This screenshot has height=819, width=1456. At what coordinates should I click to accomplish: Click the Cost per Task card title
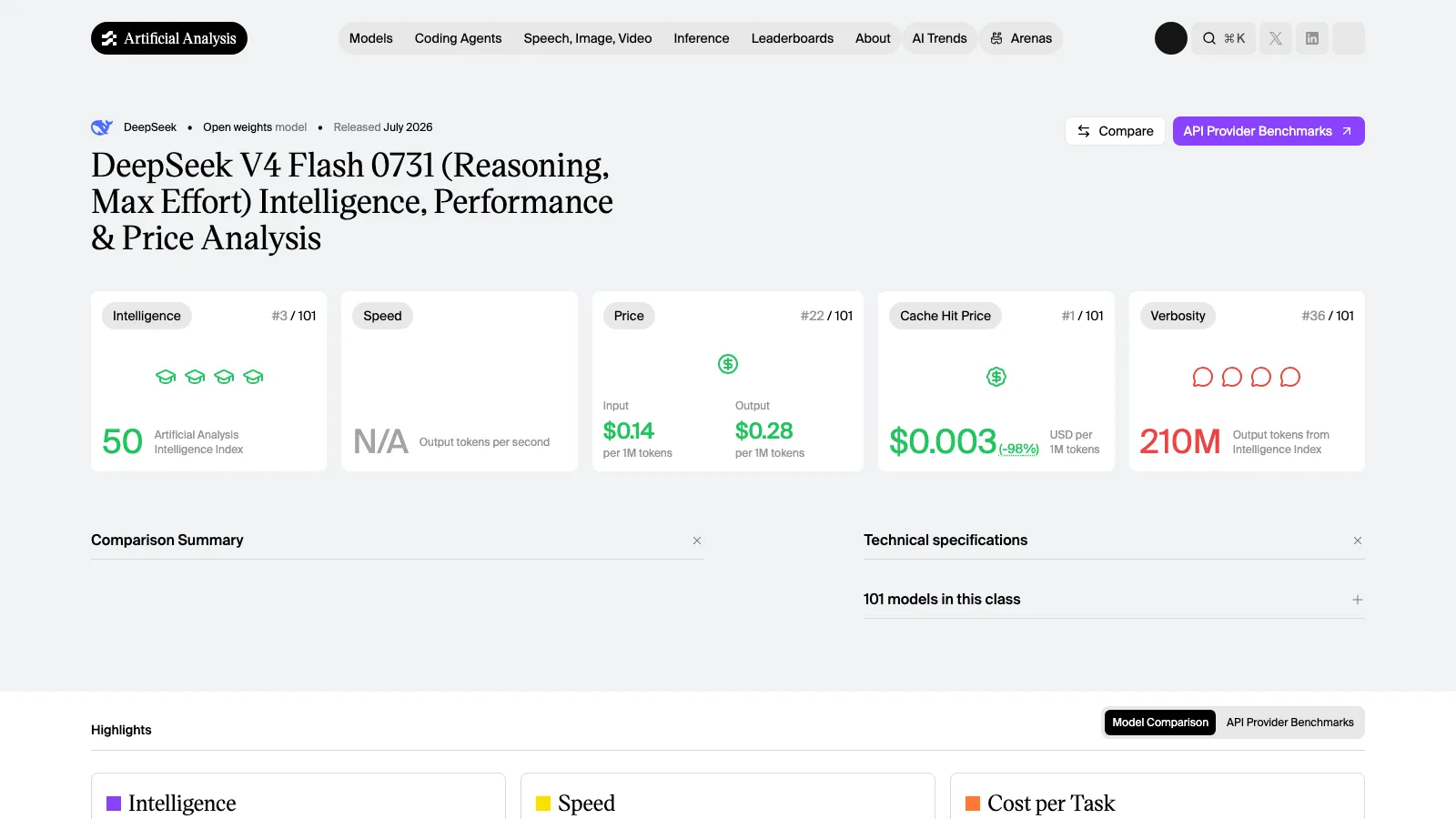(1051, 804)
